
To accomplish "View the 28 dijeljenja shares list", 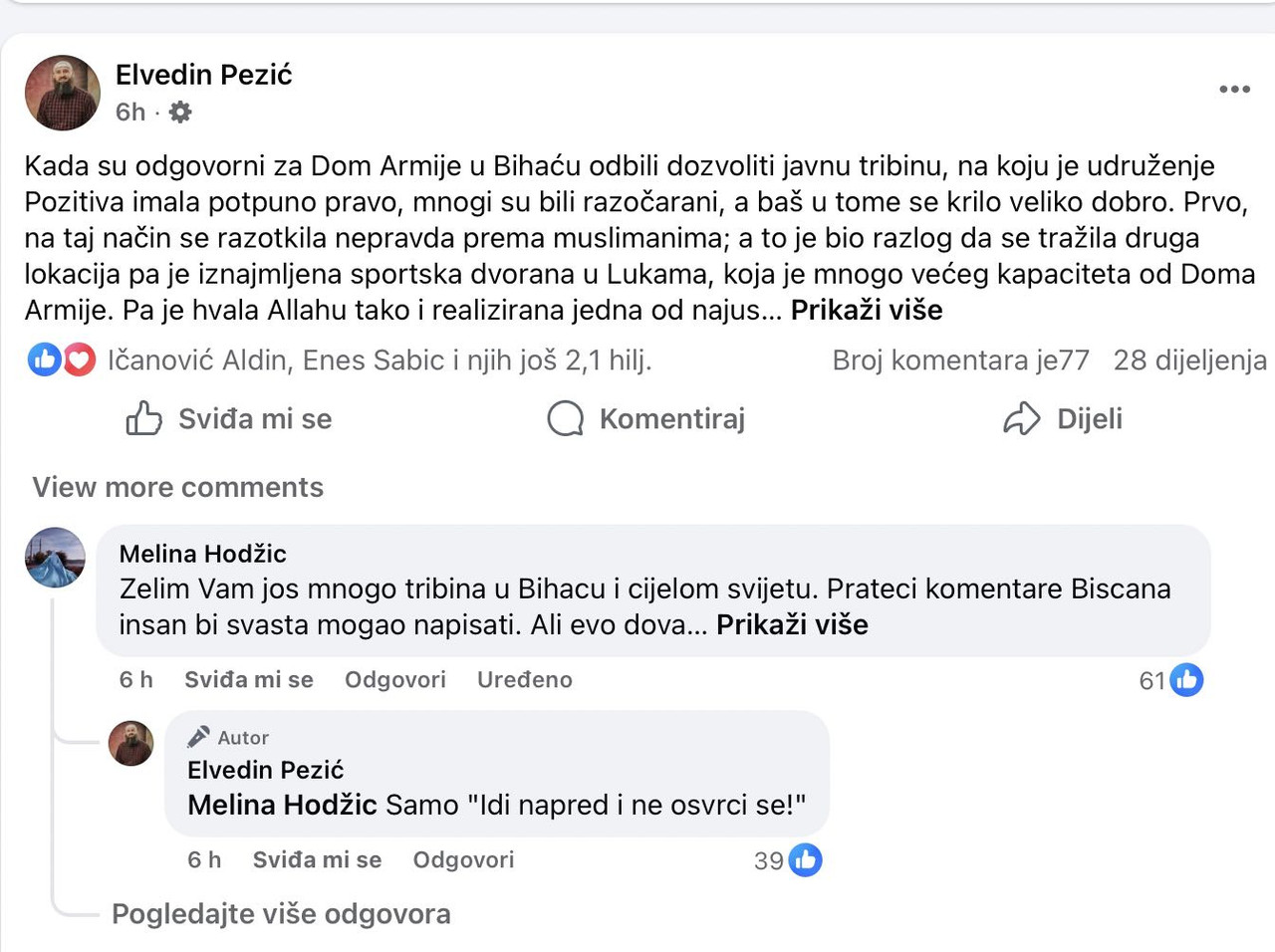I will 1190,360.
